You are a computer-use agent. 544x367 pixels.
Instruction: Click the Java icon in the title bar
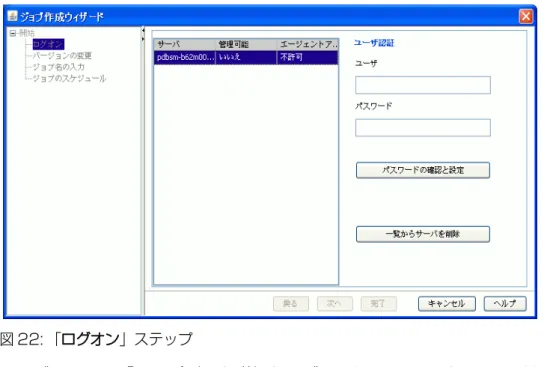[x=13, y=16]
